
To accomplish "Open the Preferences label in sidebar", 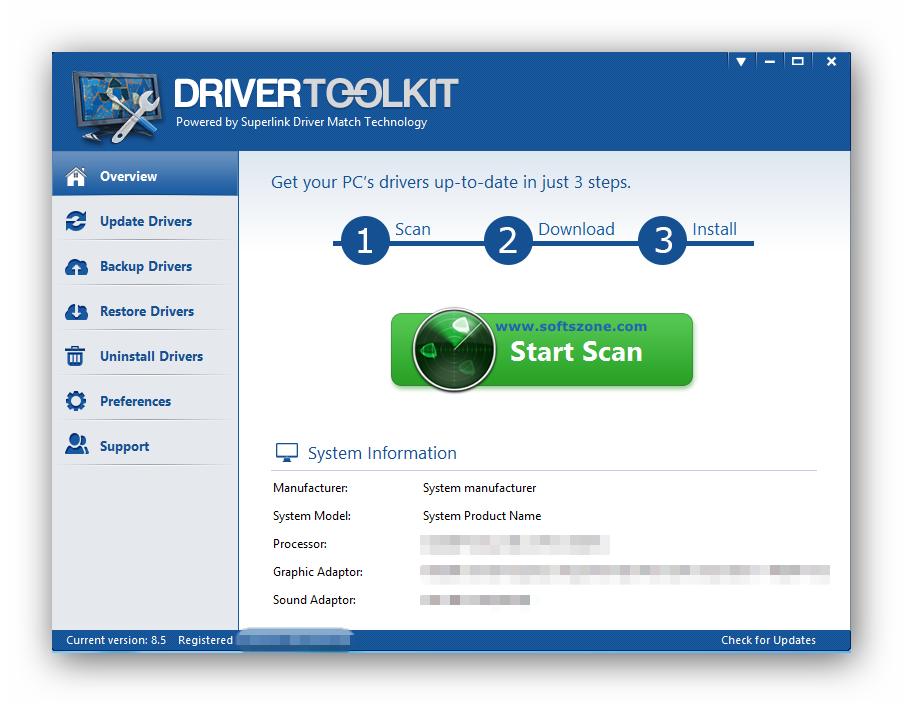I will (135, 401).
